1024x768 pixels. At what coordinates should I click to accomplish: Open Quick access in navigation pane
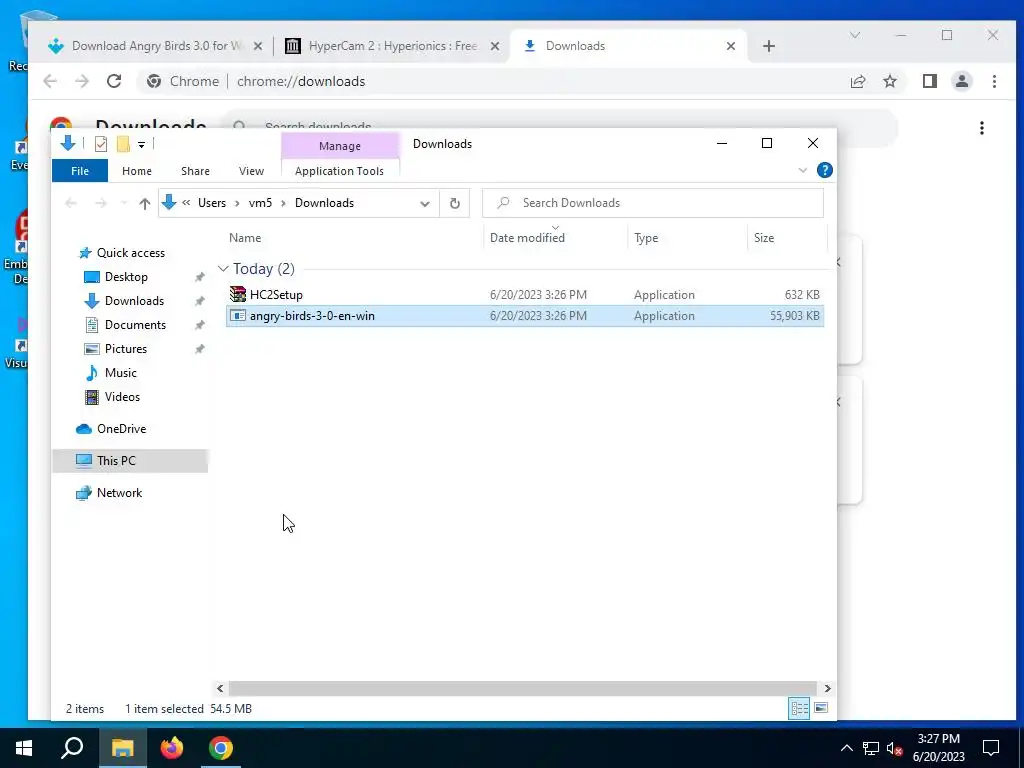click(131, 253)
